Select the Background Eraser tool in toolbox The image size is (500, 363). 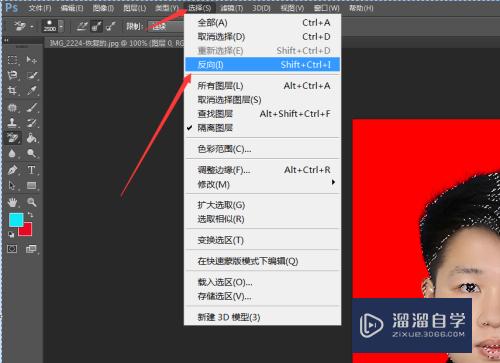tap(12, 138)
